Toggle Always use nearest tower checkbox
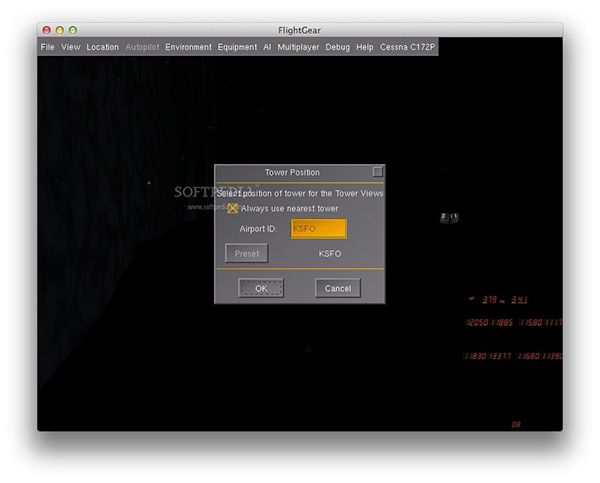Screen dimensions: 600x483 tap(233, 208)
